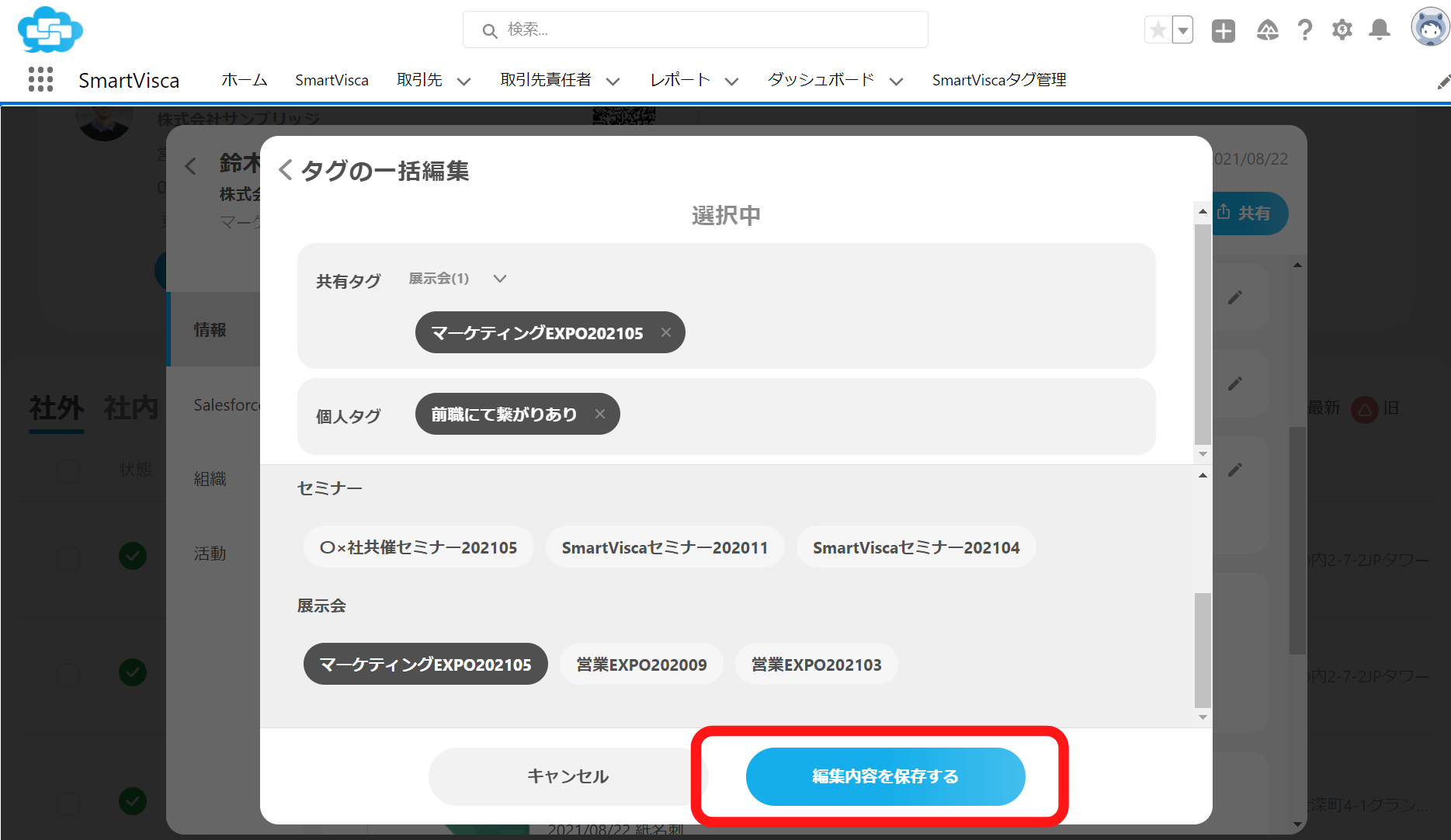Click the selected tags scrollbar up arrow
The image size is (1451, 840).
tap(1203, 211)
